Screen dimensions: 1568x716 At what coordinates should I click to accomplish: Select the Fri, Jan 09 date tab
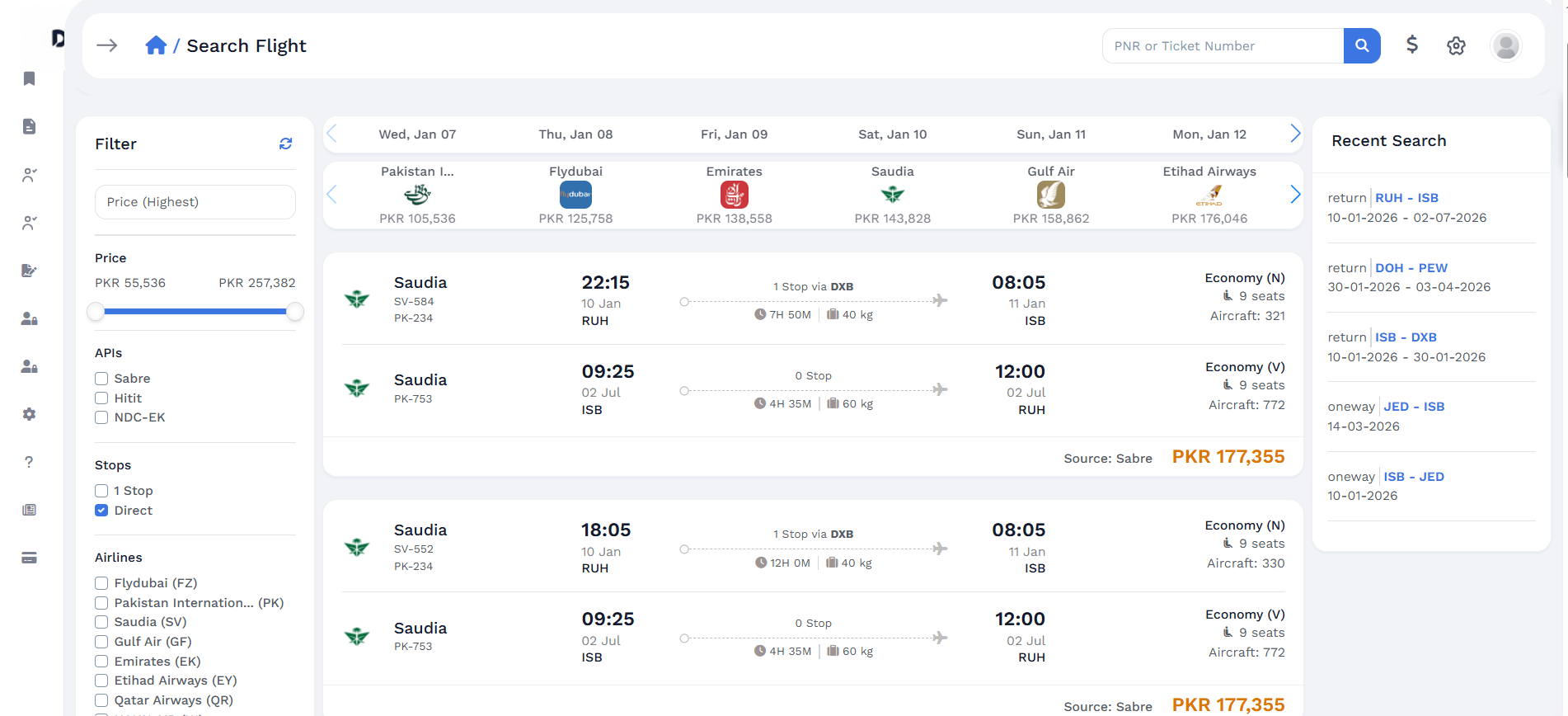pos(734,134)
